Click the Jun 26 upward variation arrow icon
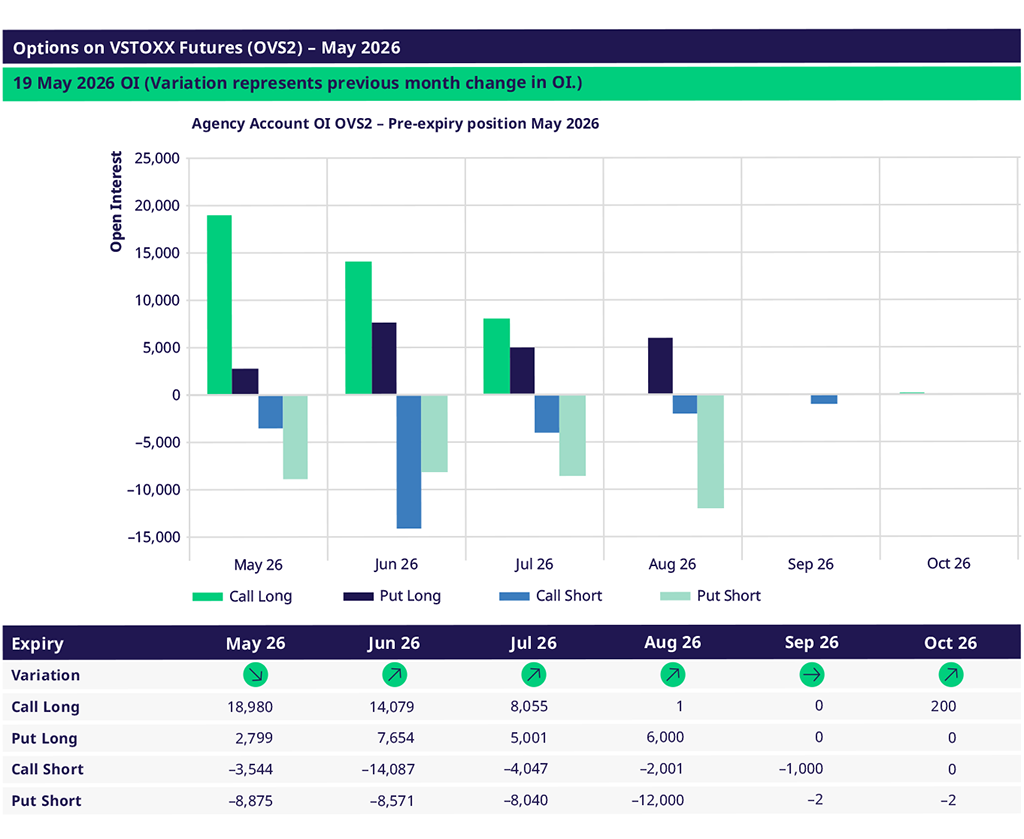 pos(394,674)
